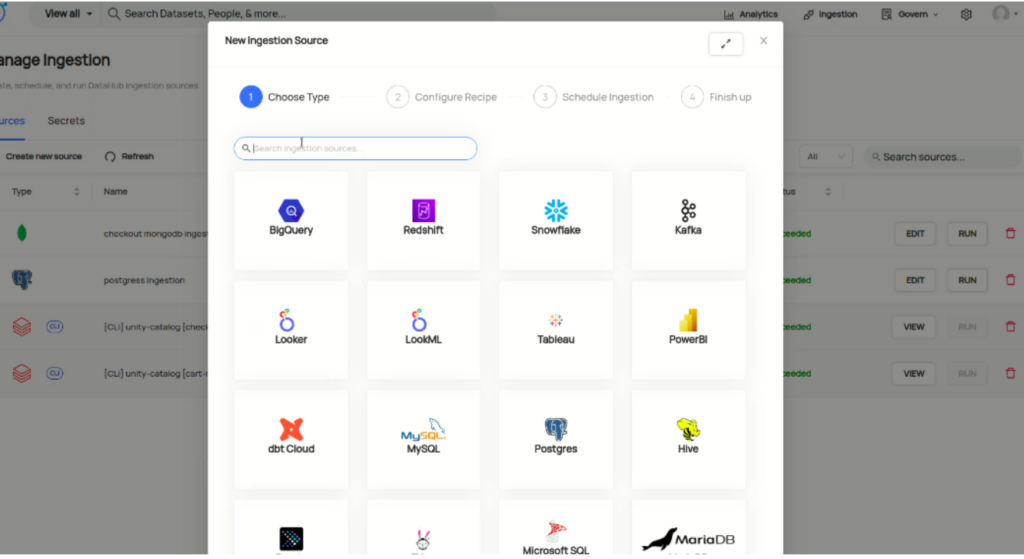Image resolution: width=1024 pixels, height=559 pixels.
Task: Choose the Hive source tile
Action: pyautogui.click(x=688, y=439)
